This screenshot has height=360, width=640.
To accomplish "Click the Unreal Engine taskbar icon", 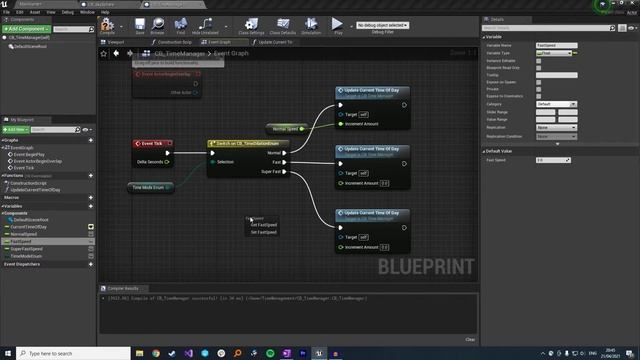I will click(319, 353).
